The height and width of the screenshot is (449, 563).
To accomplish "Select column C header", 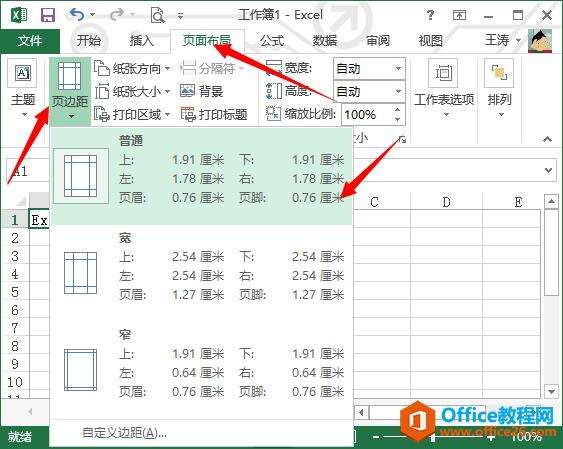I will 374,202.
